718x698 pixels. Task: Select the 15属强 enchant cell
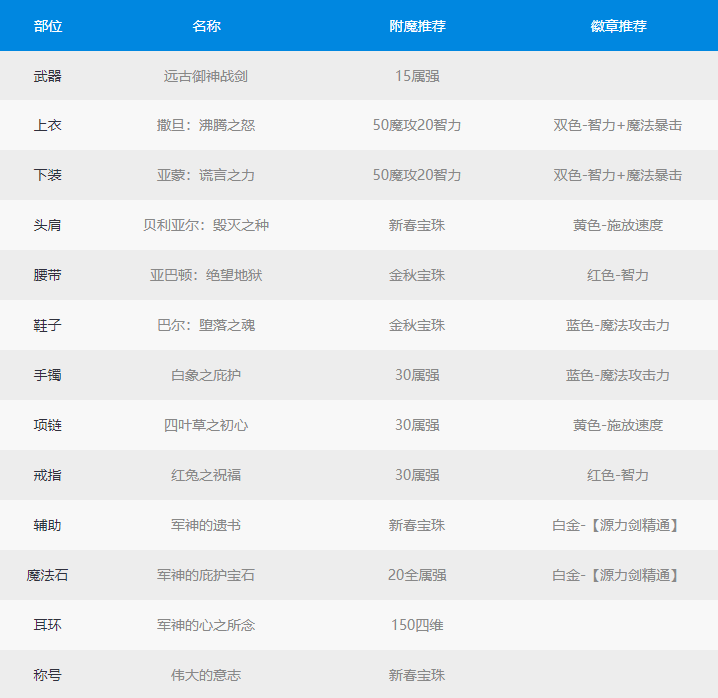[417, 76]
